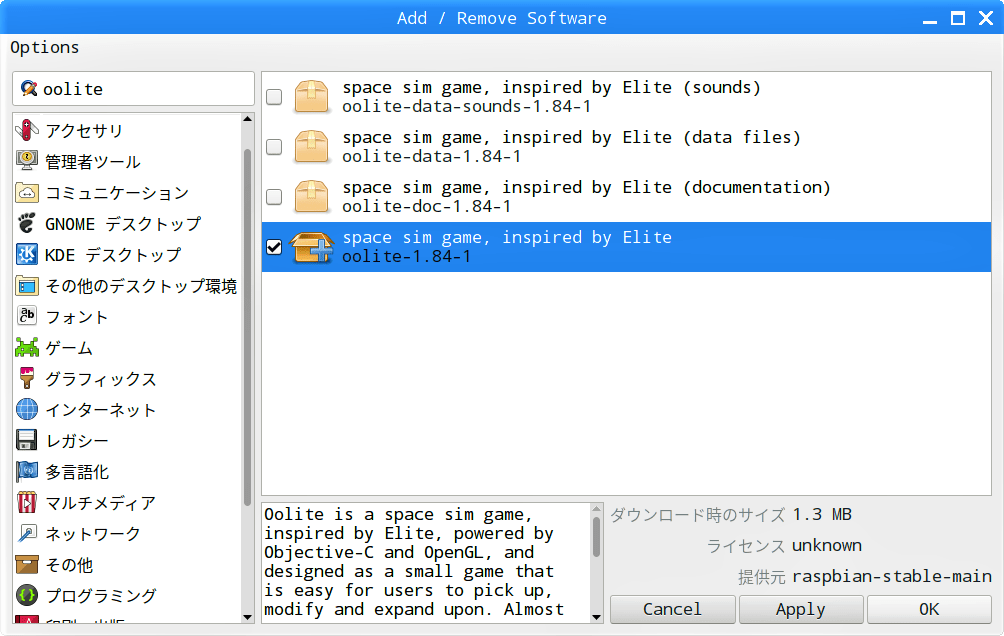1004x636 pixels.
Task: Select 'space sim game, inspired by Elite (sounds)' row
Action: tap(626, 97)
